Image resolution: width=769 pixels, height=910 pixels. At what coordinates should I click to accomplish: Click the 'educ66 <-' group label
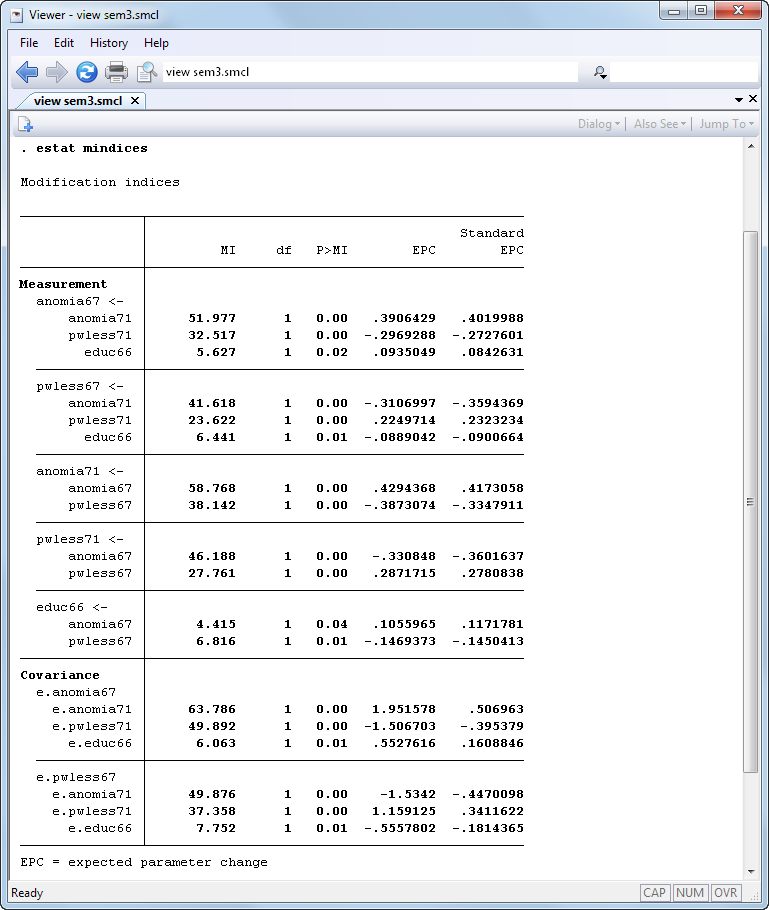(72, 607)
